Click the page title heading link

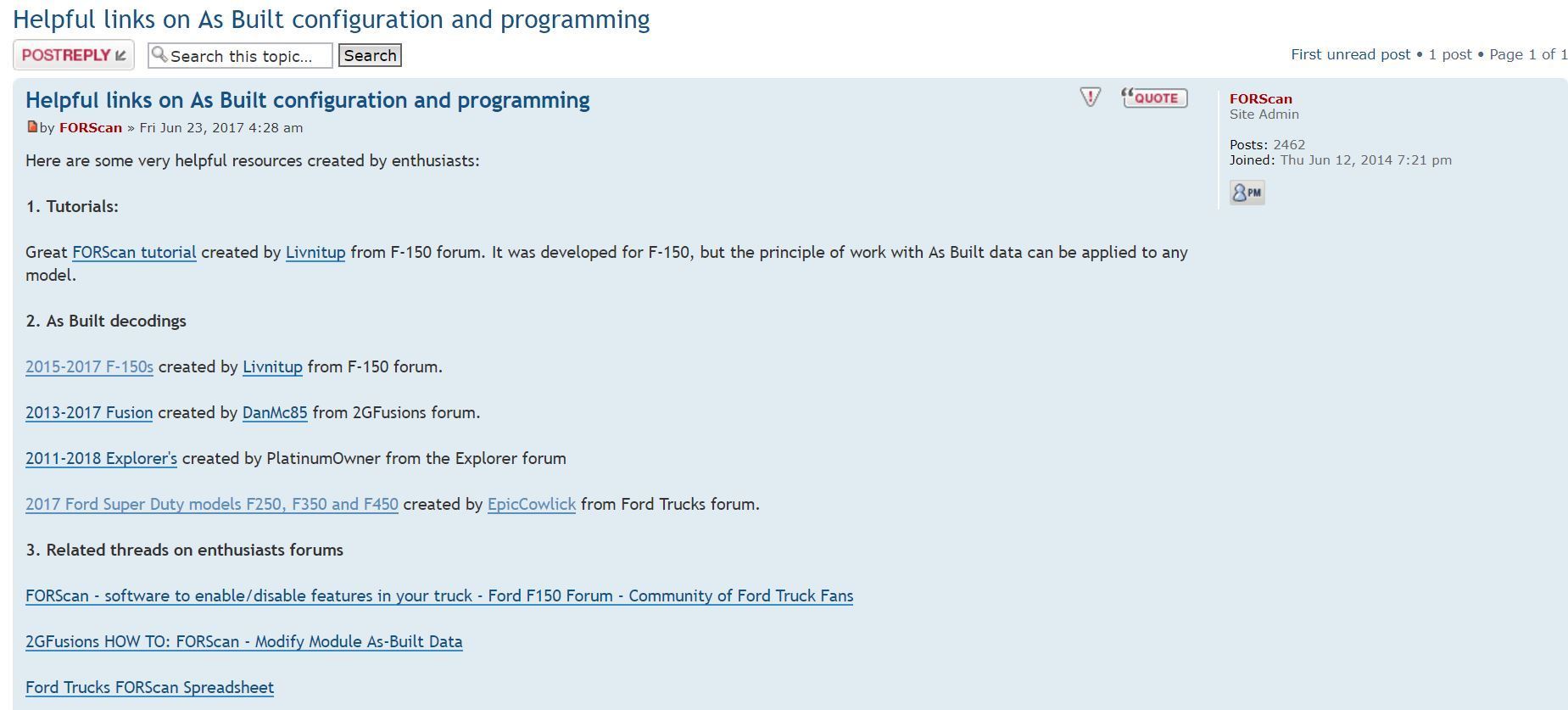click(x=331, y=20)
